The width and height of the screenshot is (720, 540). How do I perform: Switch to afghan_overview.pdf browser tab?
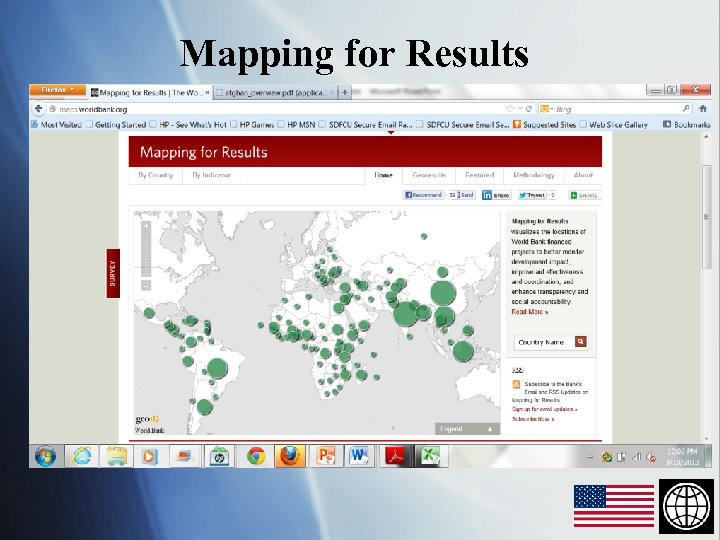pyautogui.click(x=276, y=93)
